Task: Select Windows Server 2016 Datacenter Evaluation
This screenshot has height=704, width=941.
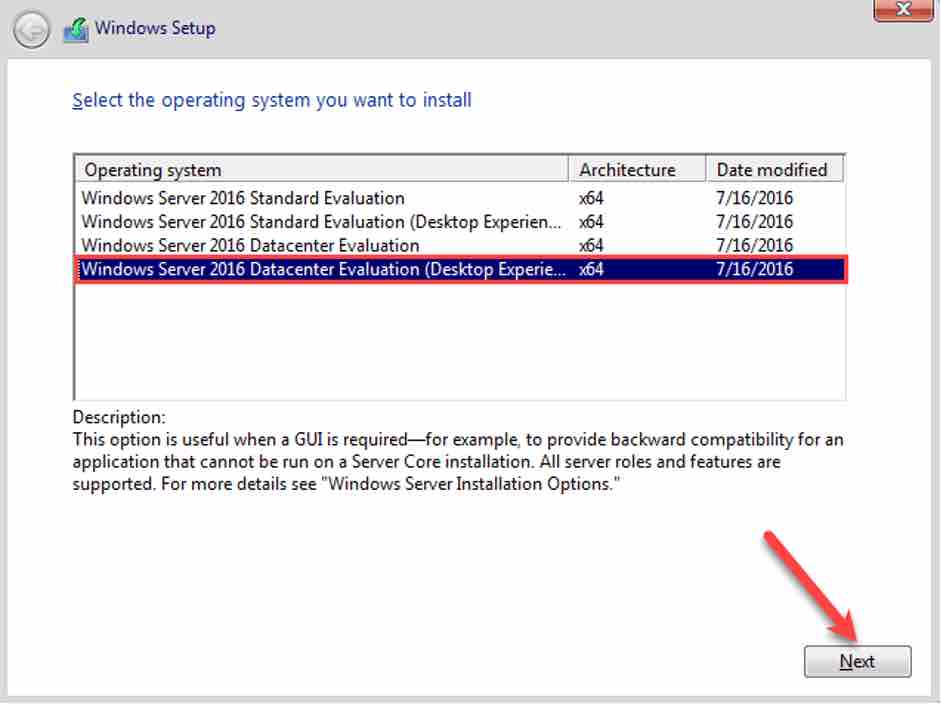Action: [x=250, y=245]
